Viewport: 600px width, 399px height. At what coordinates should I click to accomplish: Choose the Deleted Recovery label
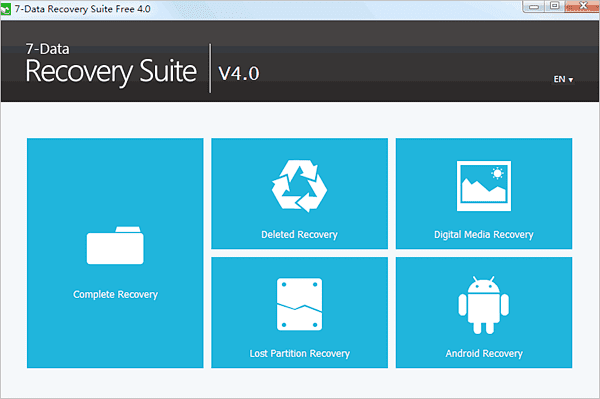coord(299,235)
